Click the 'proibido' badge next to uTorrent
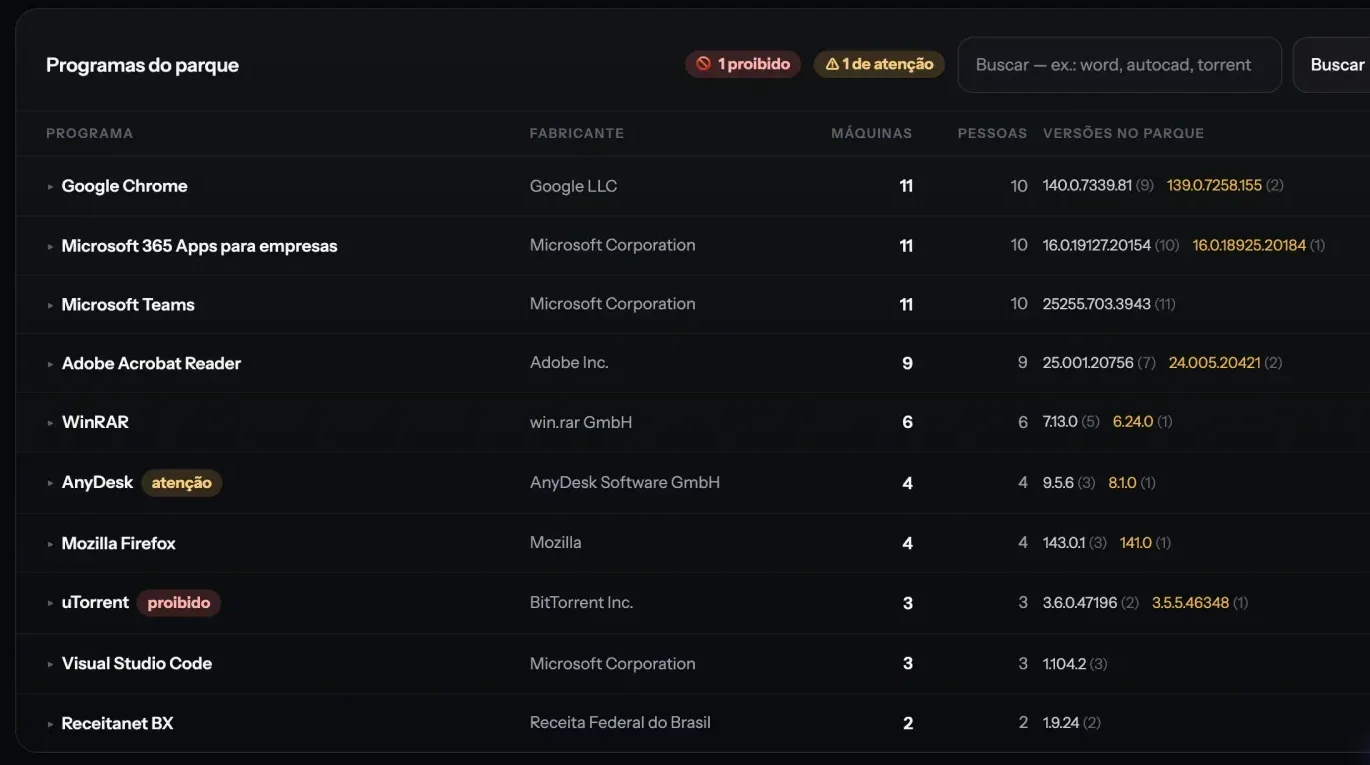The width and height of the screenshot is (1370, 765). tap(179, 603)
